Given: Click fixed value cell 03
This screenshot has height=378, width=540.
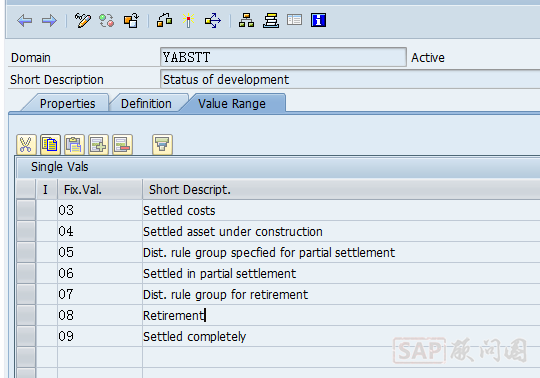Looking at the screenshot, I should [100, 210].
